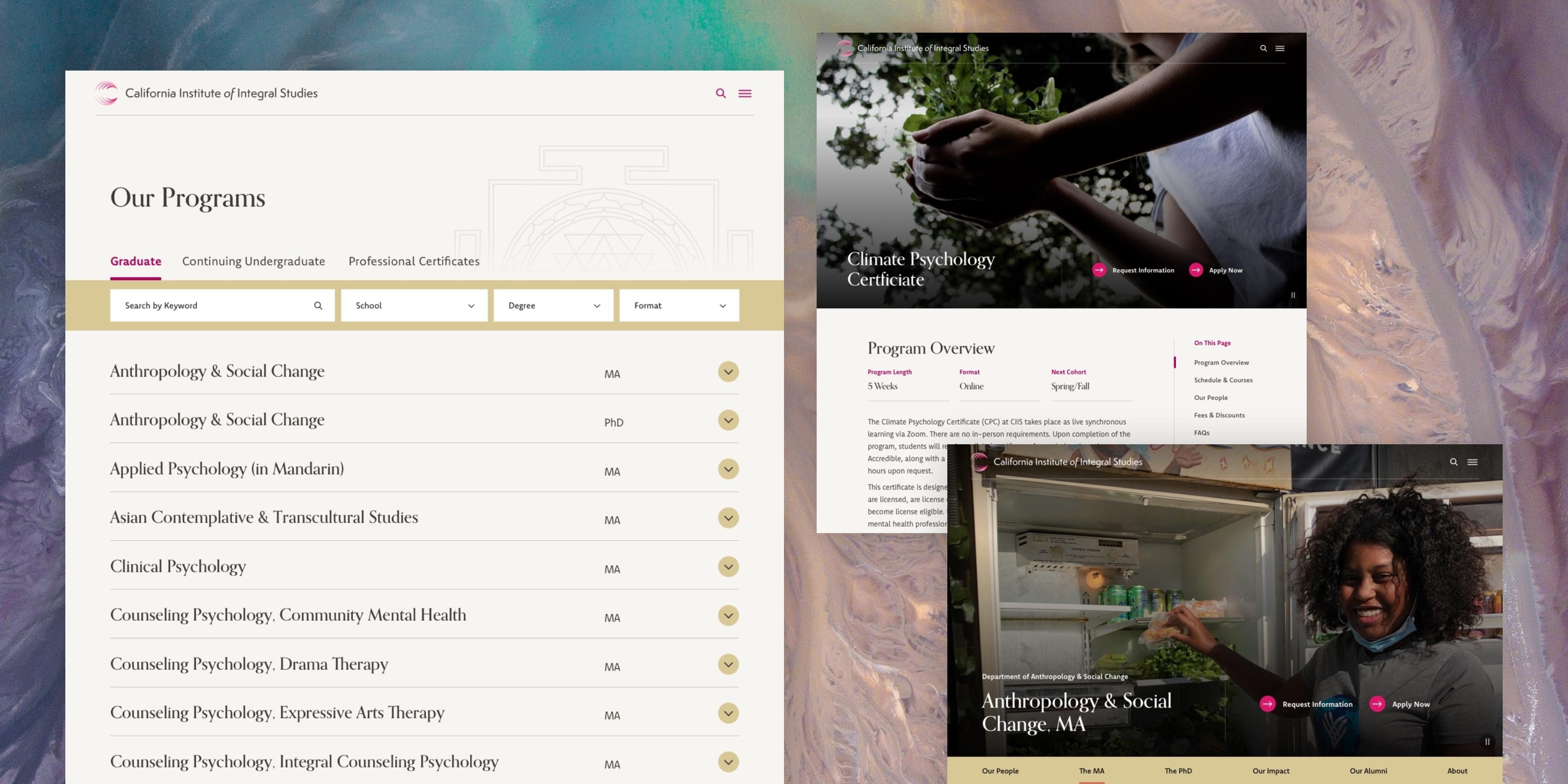This screenshot has height=784, width=1568.
Task: Switch to Professional Certificates tab
Action: pos(414,261)
